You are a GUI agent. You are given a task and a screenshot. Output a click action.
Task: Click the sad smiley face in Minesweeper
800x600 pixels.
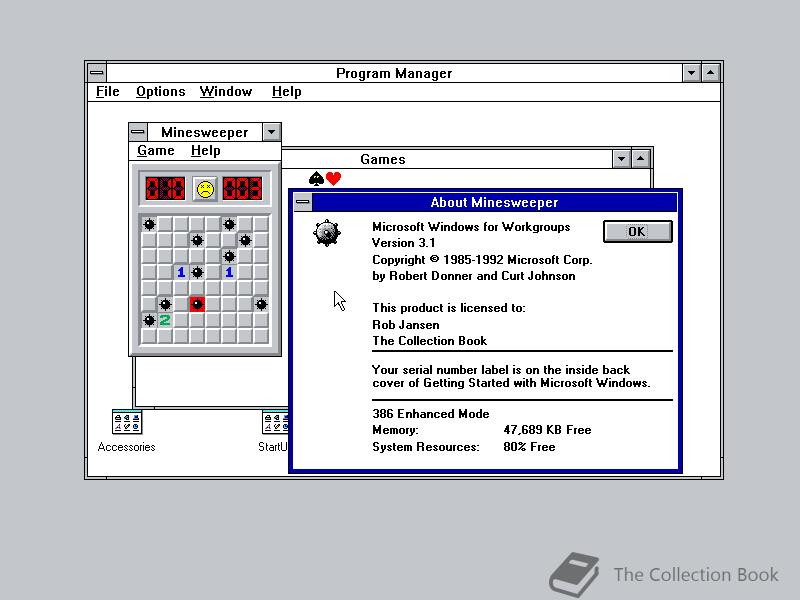pyautogui.click(x=205, y=189)
